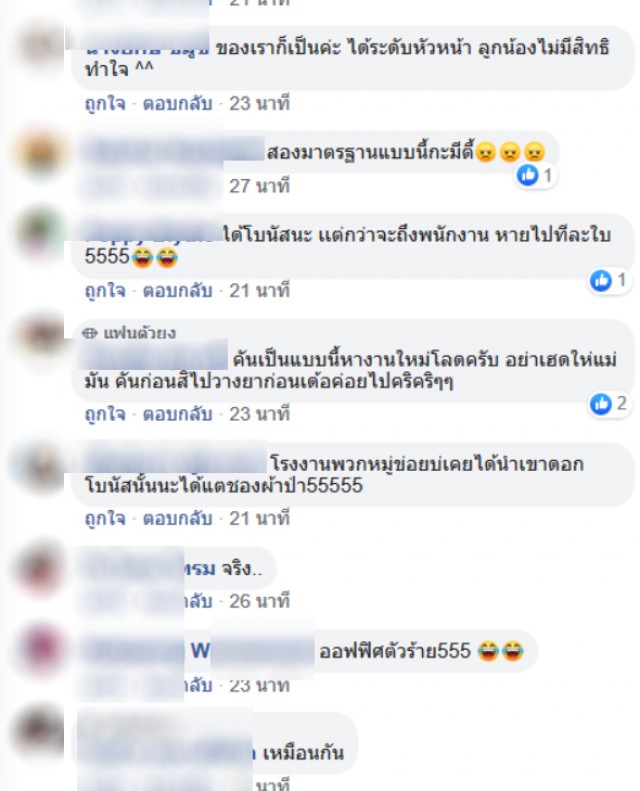This screenshot has width=640, height=791.
Task: Click ถูกใจ under ของเราก็เป็นค่ะ comment
Action: (105, 104)
